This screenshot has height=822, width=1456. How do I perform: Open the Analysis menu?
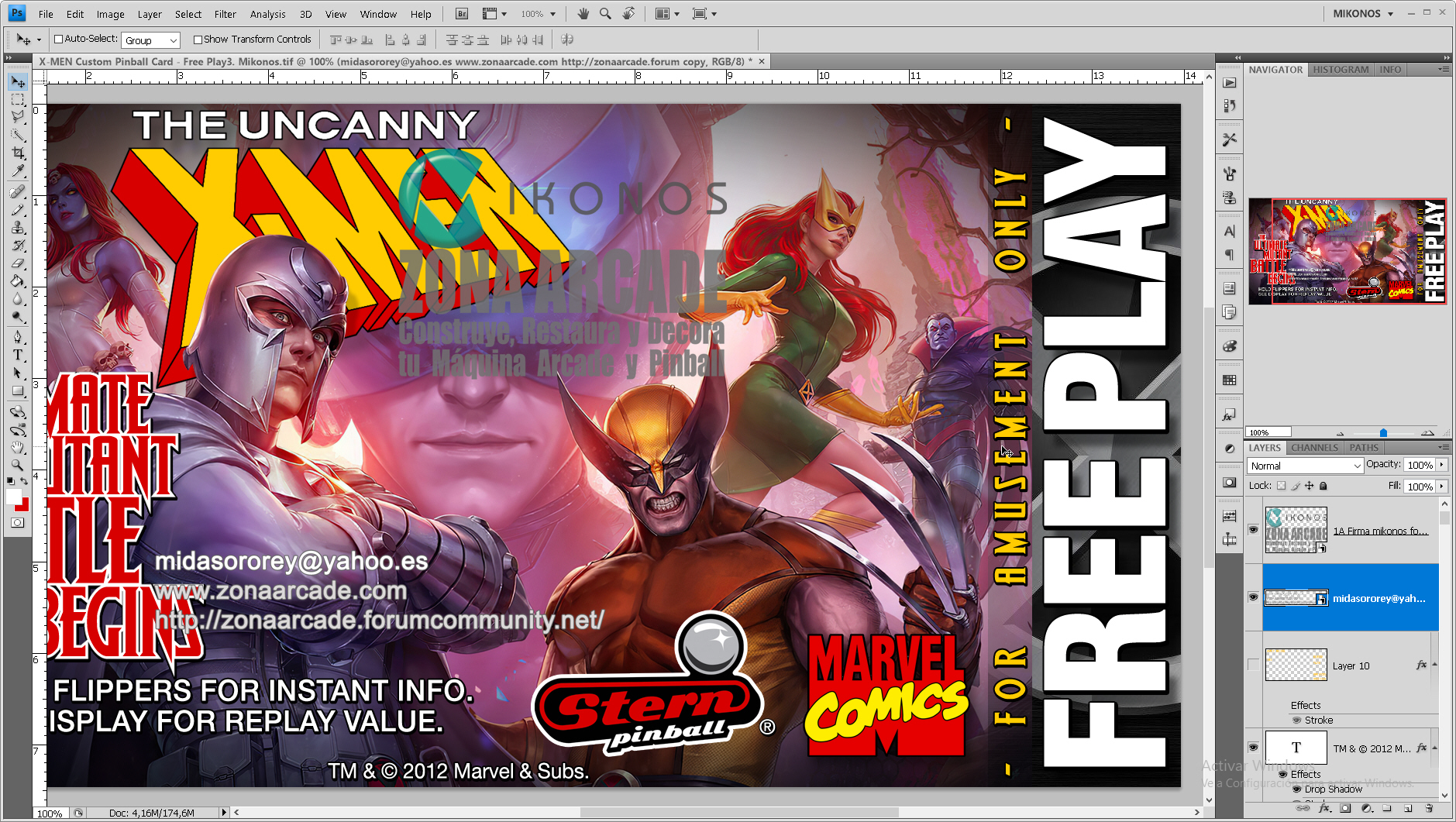(x=267, y=14)
